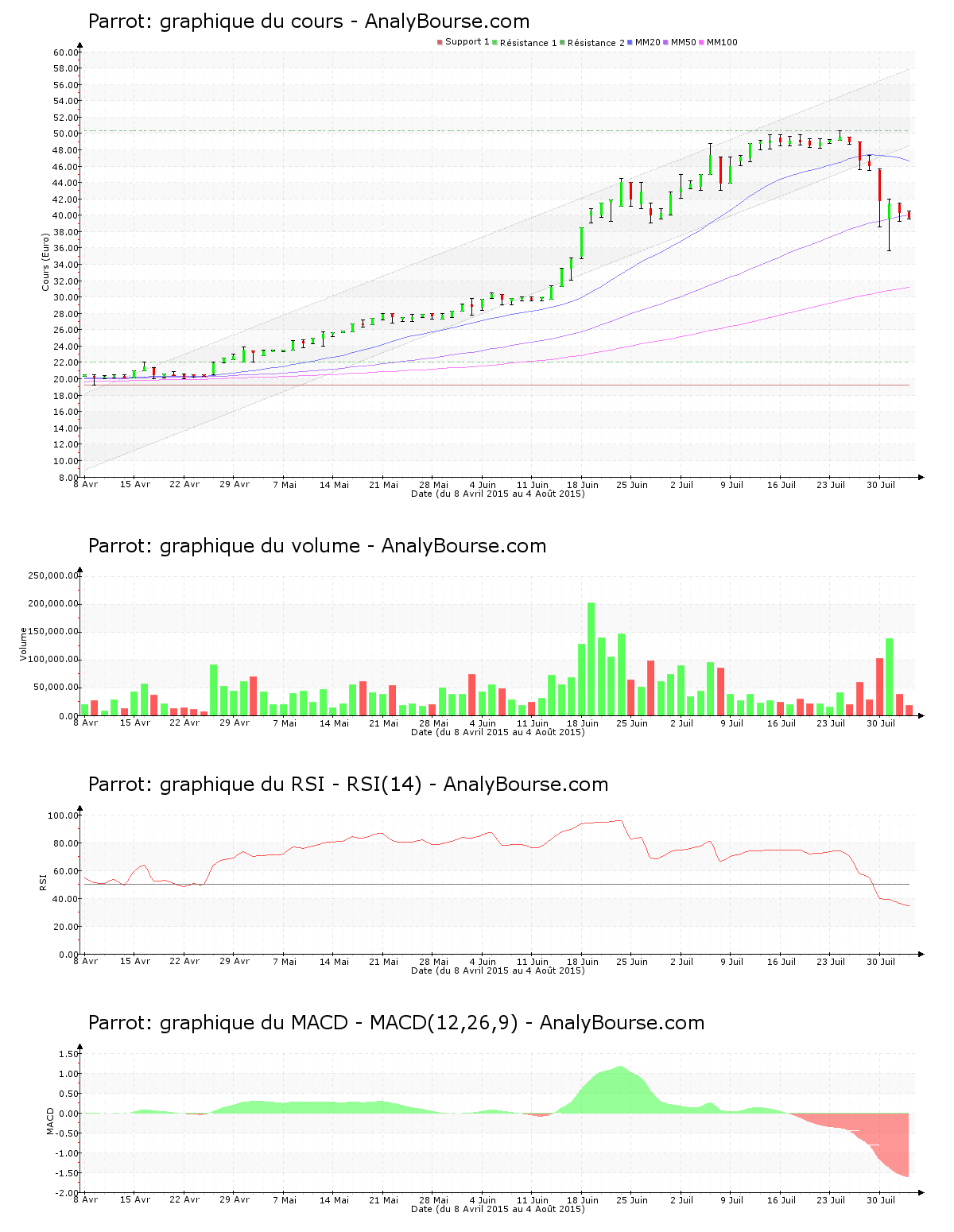
Task: Select the MM50 legend entry
Action: 680,42
